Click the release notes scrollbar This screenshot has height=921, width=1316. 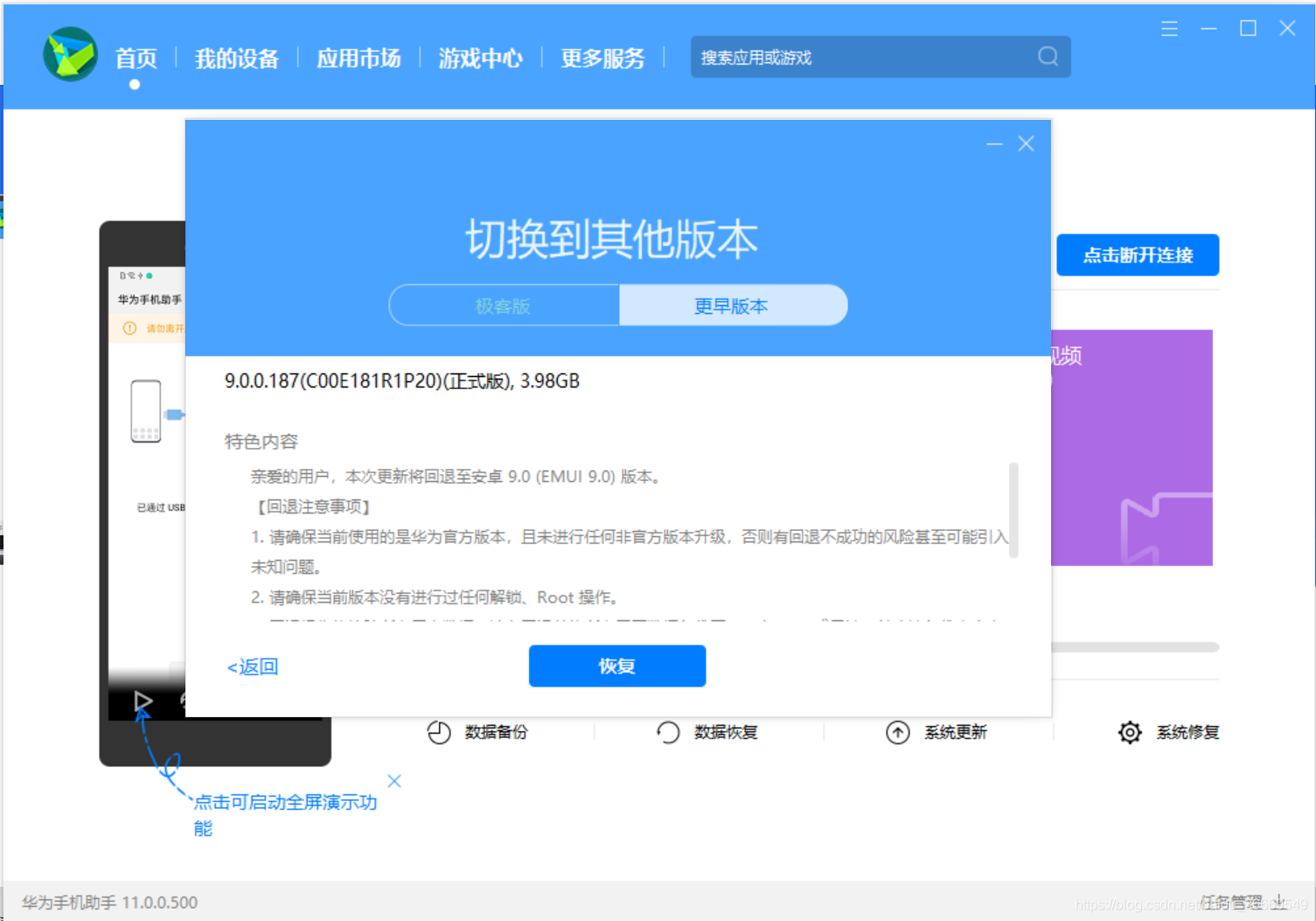pos(1013,510)
